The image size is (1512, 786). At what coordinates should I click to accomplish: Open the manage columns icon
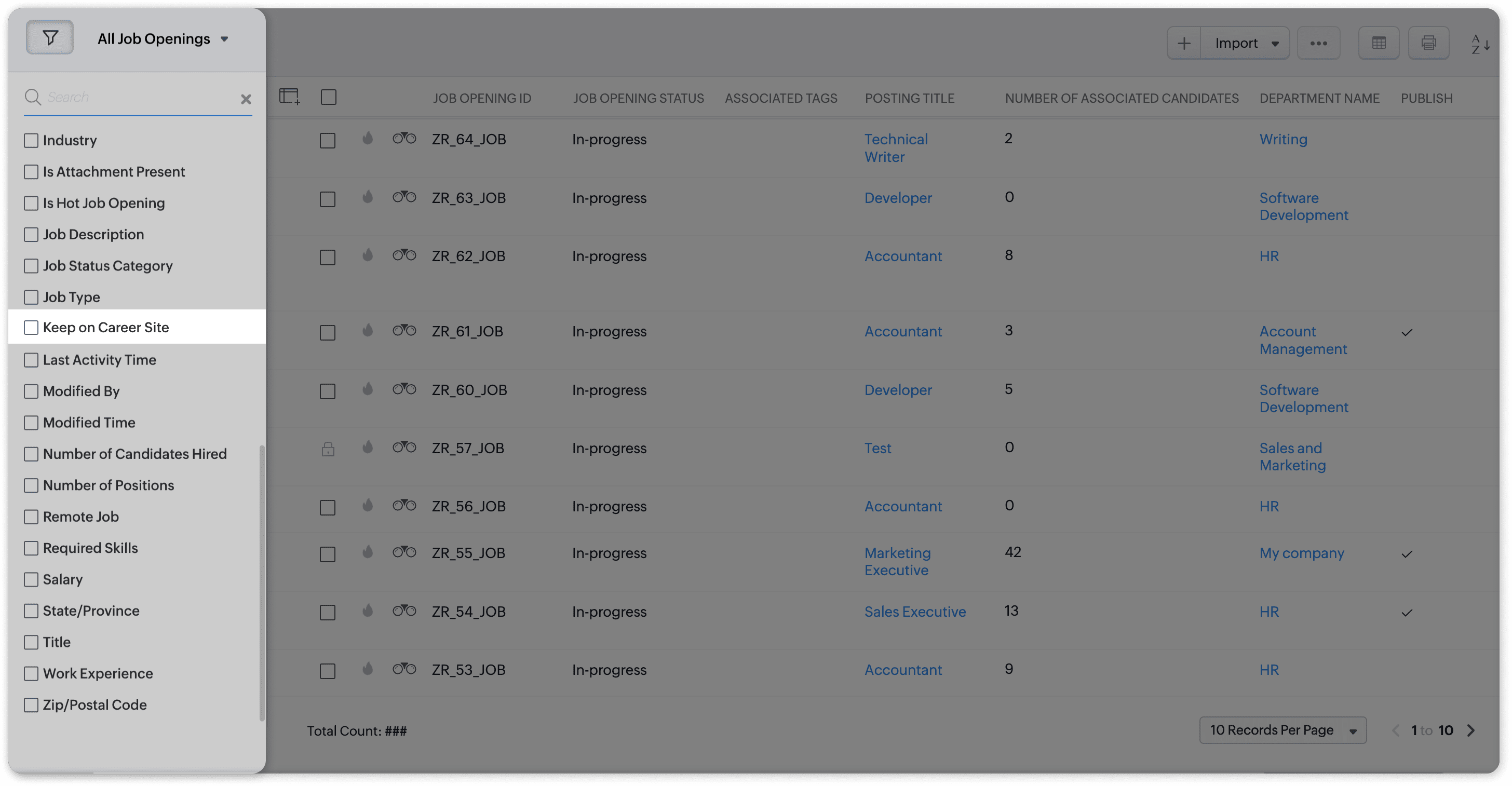(289, 96)
